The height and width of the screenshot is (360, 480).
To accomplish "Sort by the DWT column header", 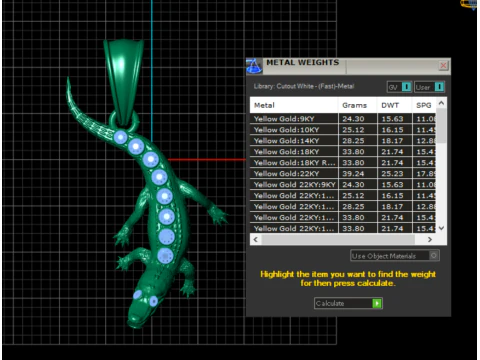I will tap(394, 105).
